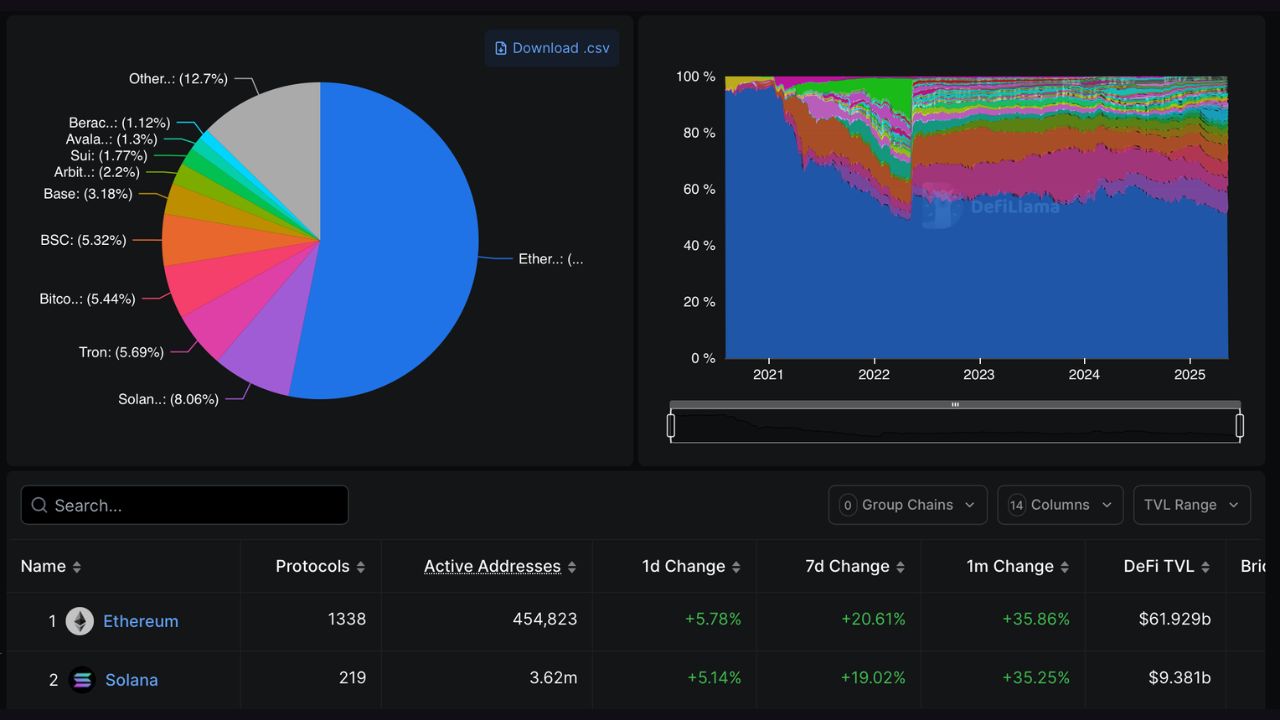Click the DeFi TVL column header
Viewport: 1280px width, 720px height.
click(1159, 566)
